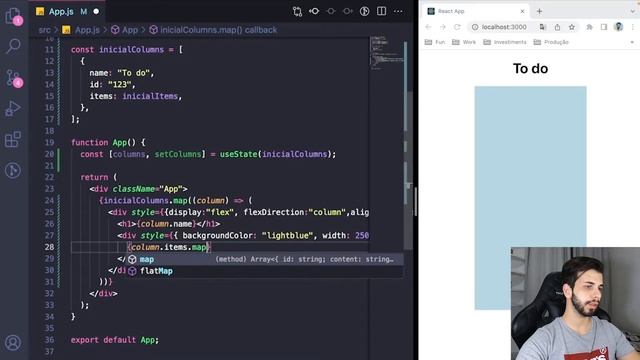Image resolution: width=640 pixels, height=360 pixels.
Task: Toggle file blame circle icon
Action: (x=364, y=11)
